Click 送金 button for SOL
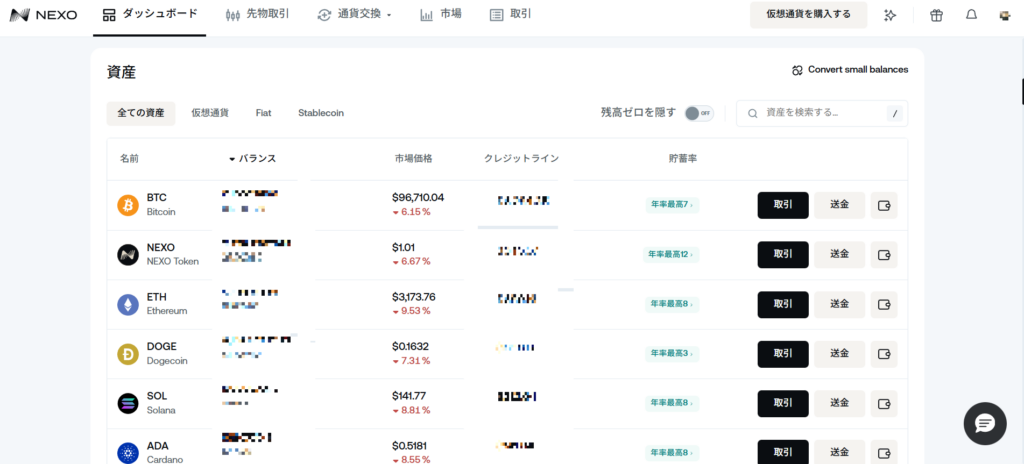The height and width of the screenshot is (464, 1024). click(x=839, y=404)
